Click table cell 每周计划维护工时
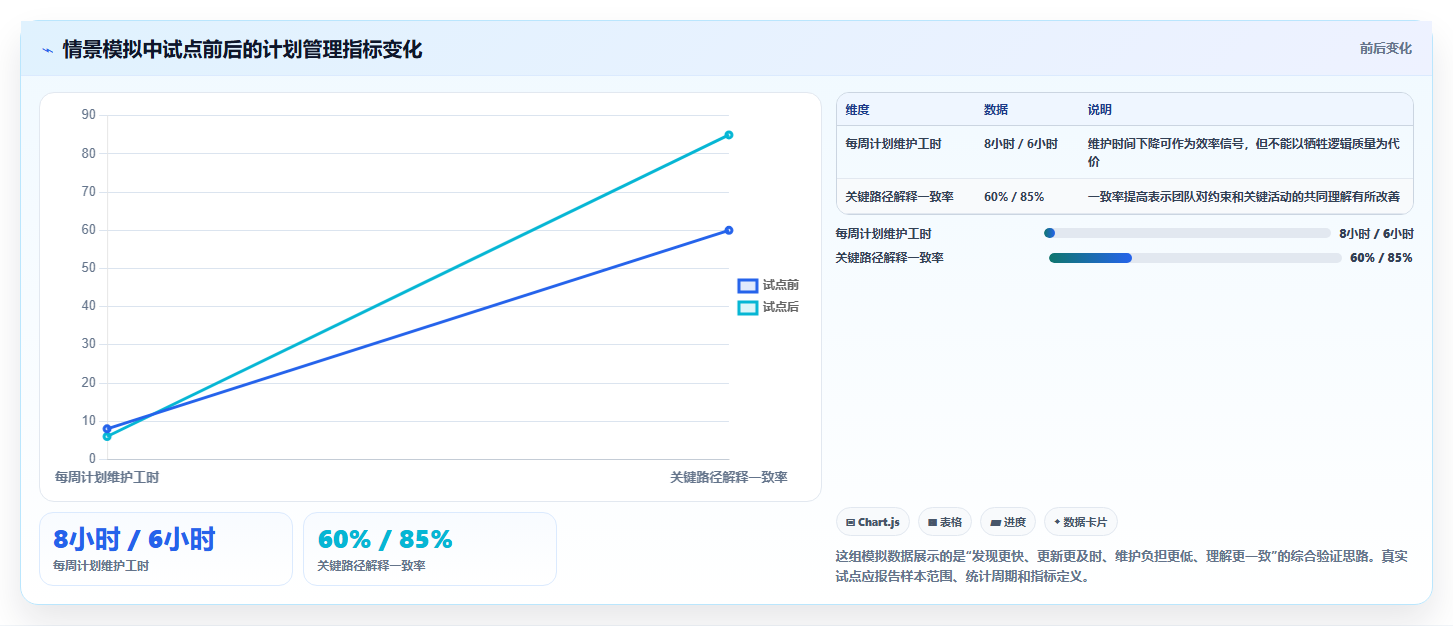Viewport: 1453px width, 626px height. (x=893, y=144)
